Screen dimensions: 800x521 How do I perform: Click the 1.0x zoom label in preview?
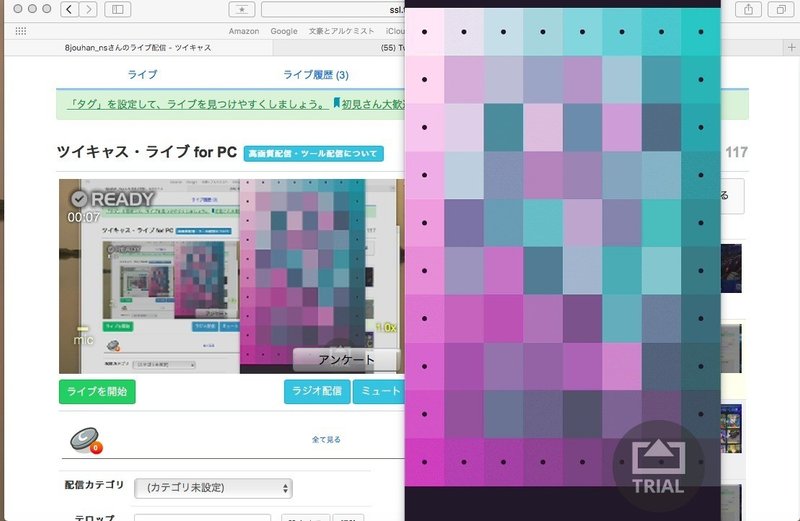pyautogui.click(x=386, y=327)
